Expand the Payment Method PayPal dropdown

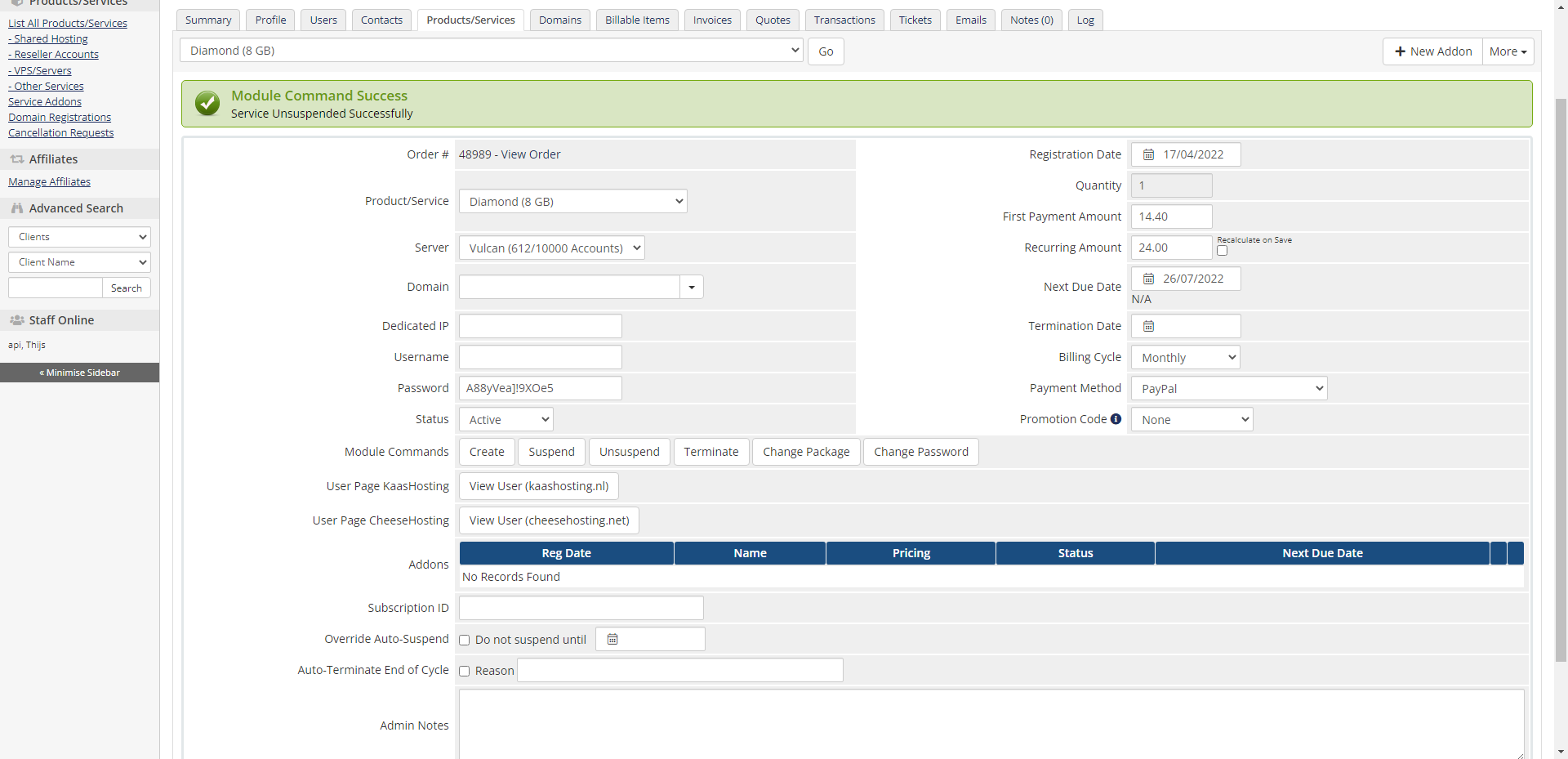tap(1228, 388)
